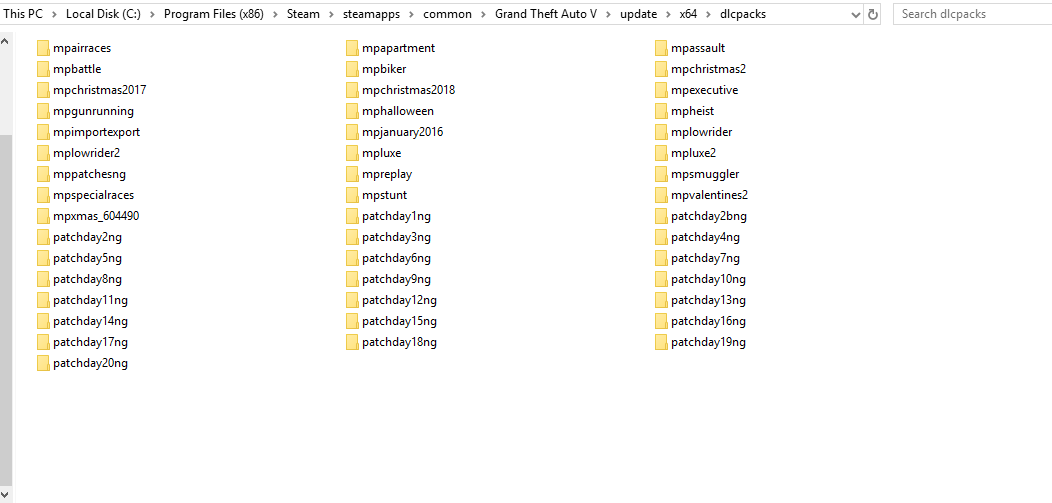Expand the chevron after Local Disk (C:)
The height and width of the screenshot is (503, 1052).
152,14
